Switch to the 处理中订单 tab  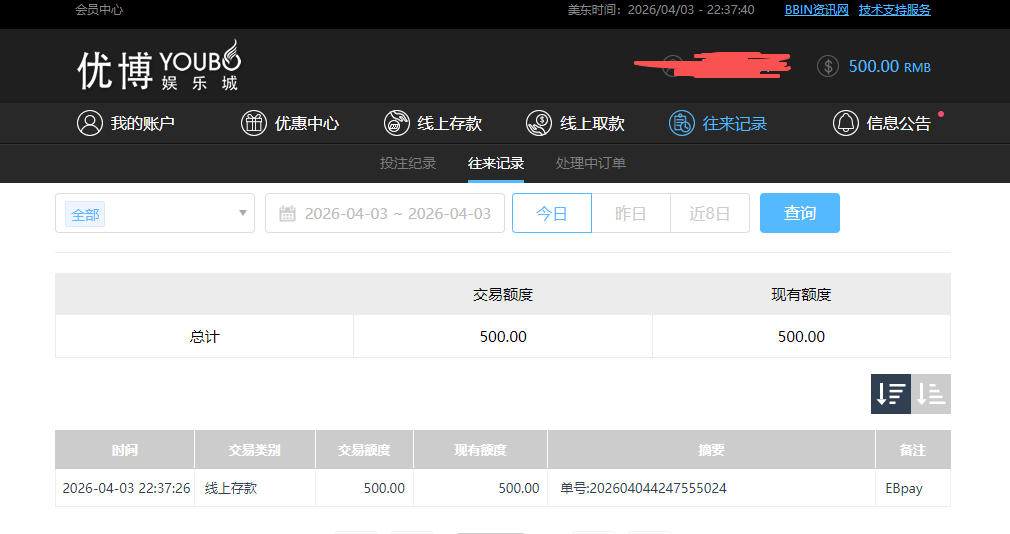coord(590,163)
